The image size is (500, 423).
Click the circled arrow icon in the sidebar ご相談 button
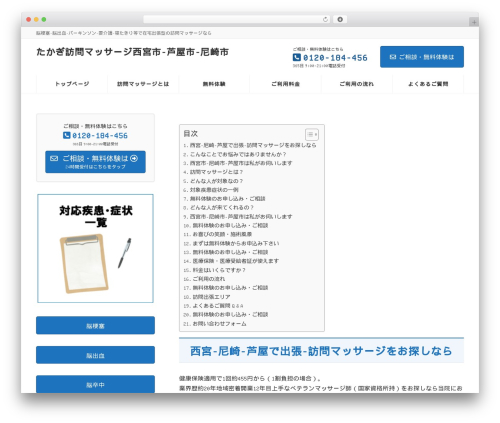coord(134,158)
